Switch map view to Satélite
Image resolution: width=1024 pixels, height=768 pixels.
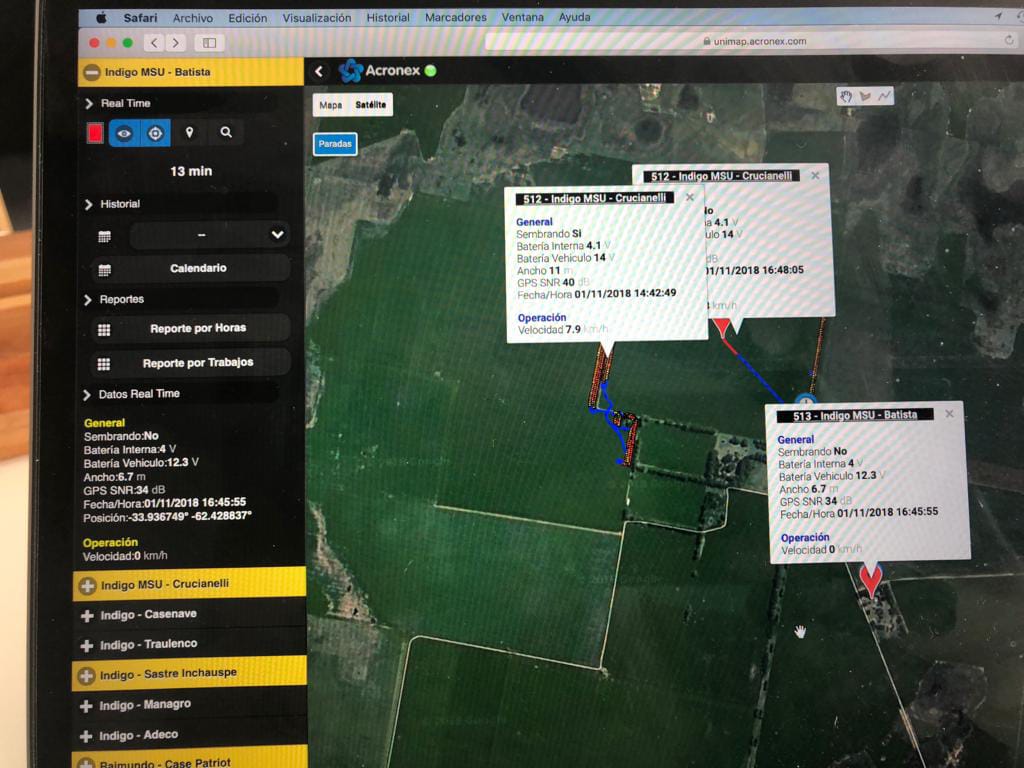coord(370,105)
